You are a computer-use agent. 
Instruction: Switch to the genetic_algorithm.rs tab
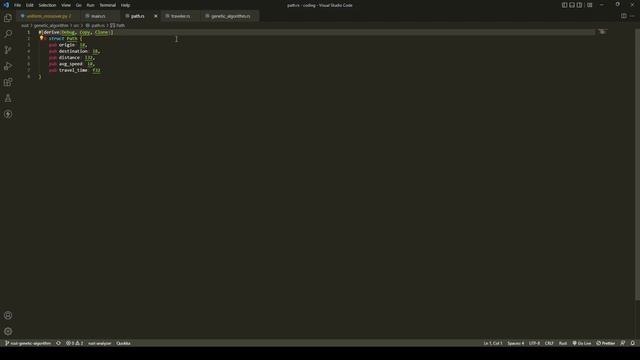[x=231, y=16]
